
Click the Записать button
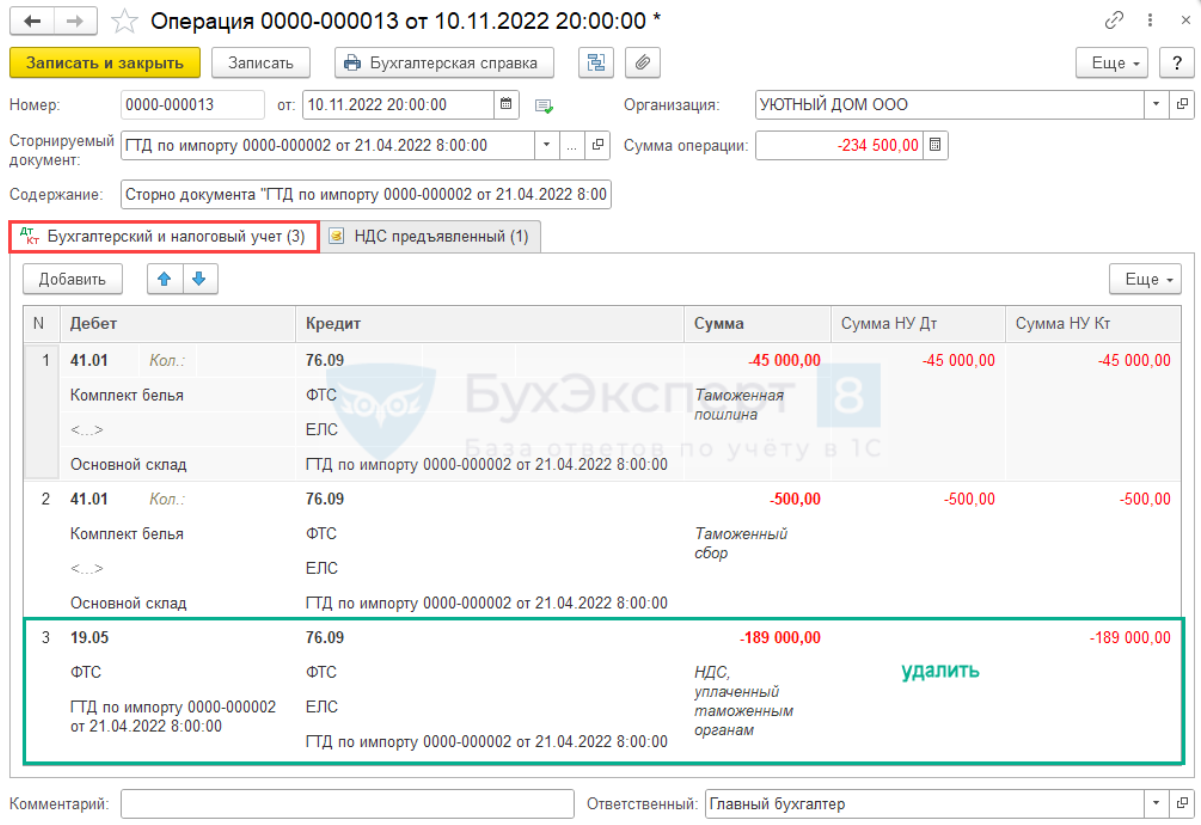[x=261, y=62]
